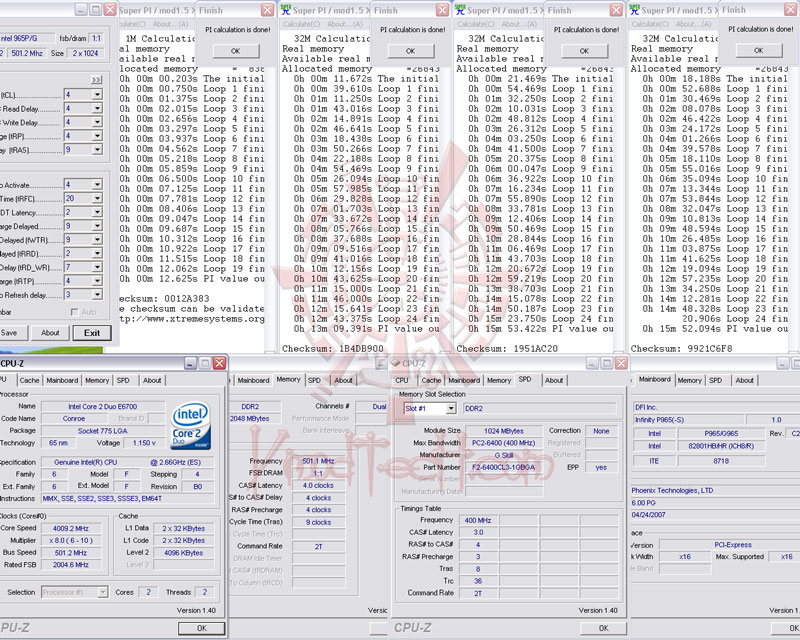Open the tWTR dropdown in MemSet
The image size is (800, 640).
click(97, 239)
